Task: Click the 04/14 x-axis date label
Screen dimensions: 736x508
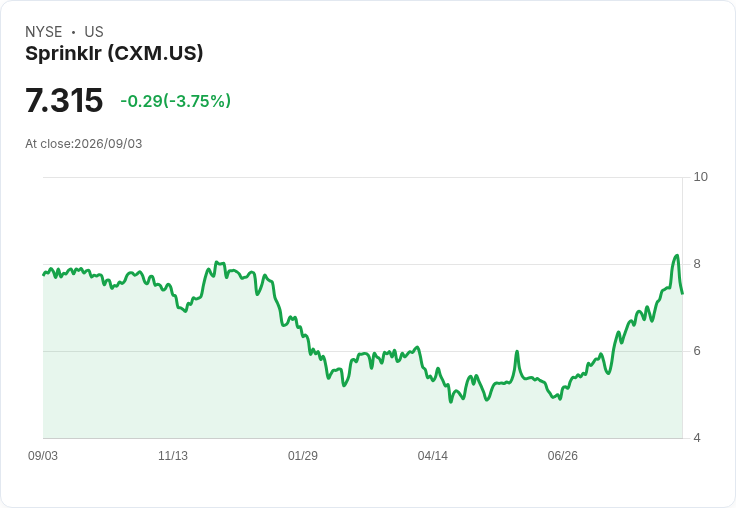Action: 432,455
